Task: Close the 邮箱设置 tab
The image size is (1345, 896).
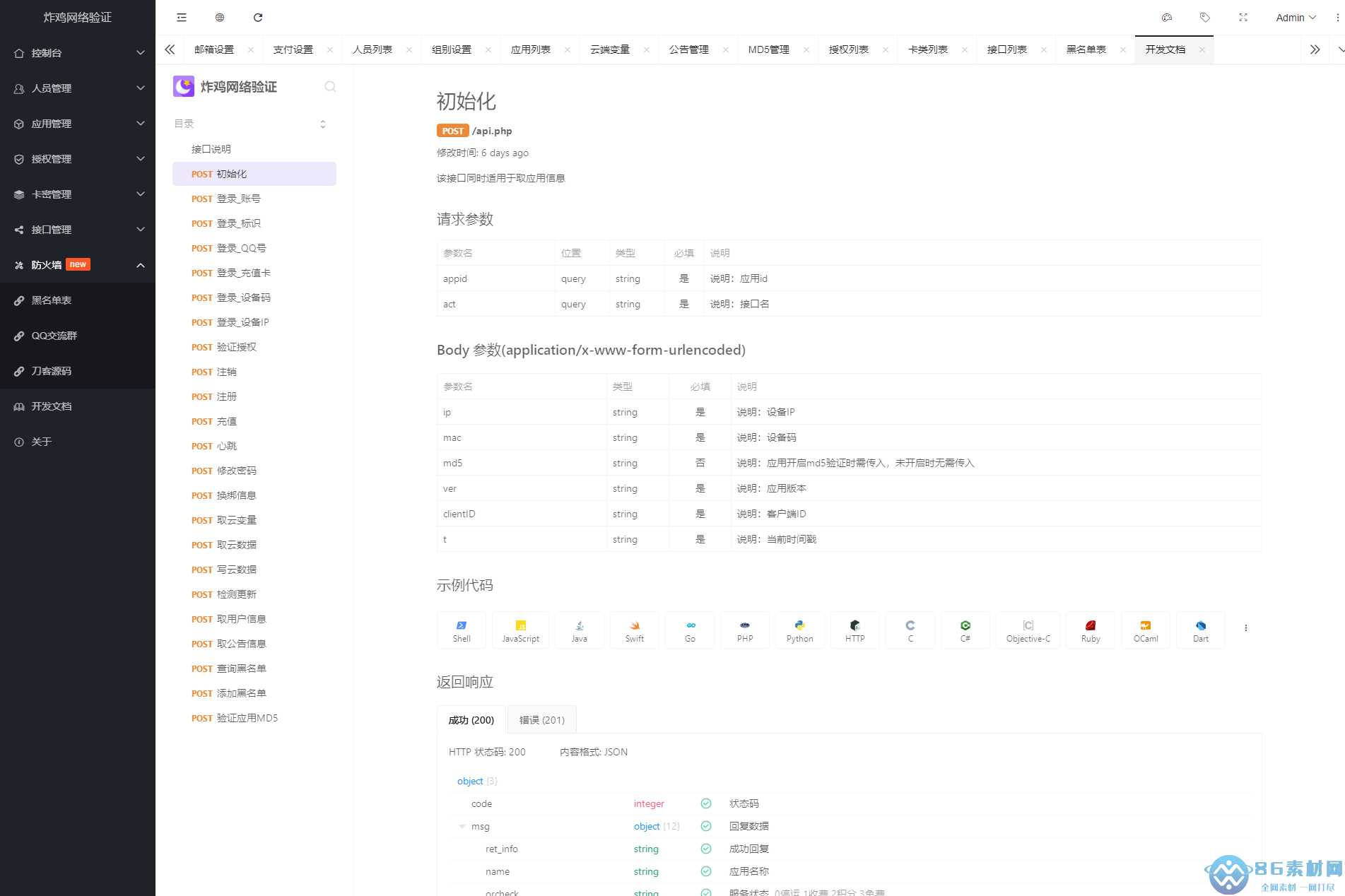Action: [251, 49]
